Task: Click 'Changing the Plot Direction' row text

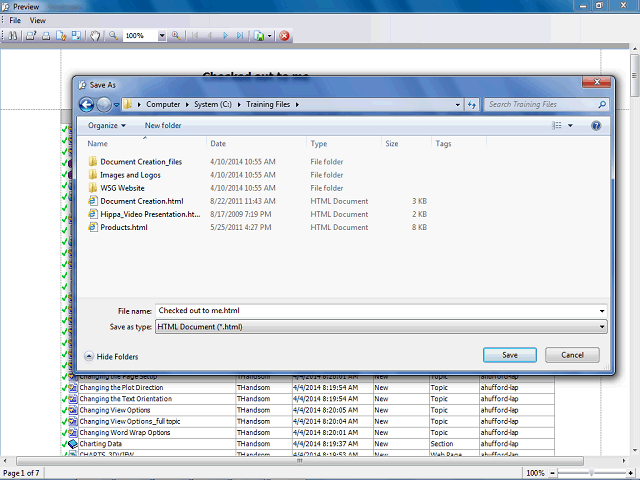Action: [121, 387]
